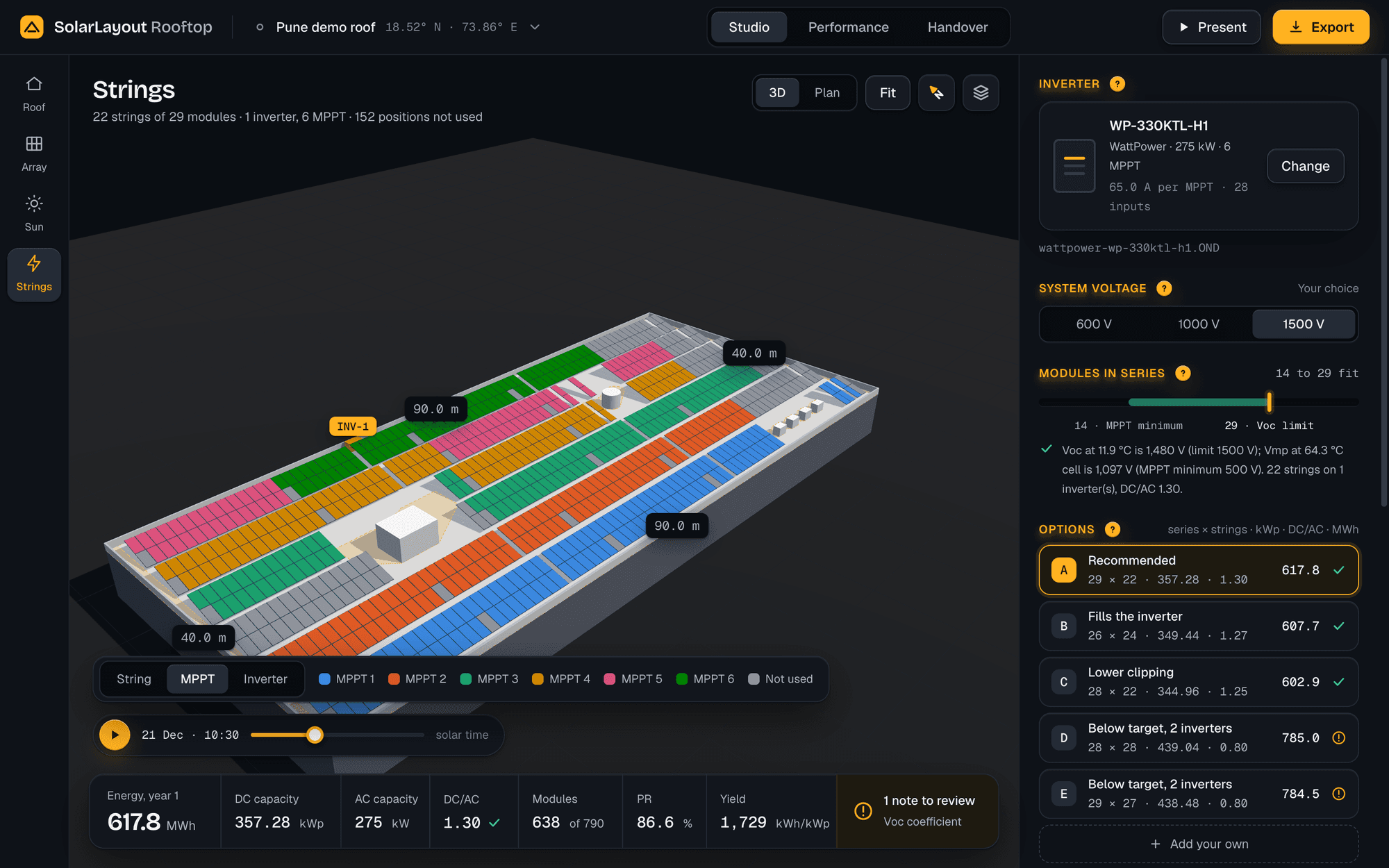
Task: Activate the selection pointer tool
Action: 936,92
